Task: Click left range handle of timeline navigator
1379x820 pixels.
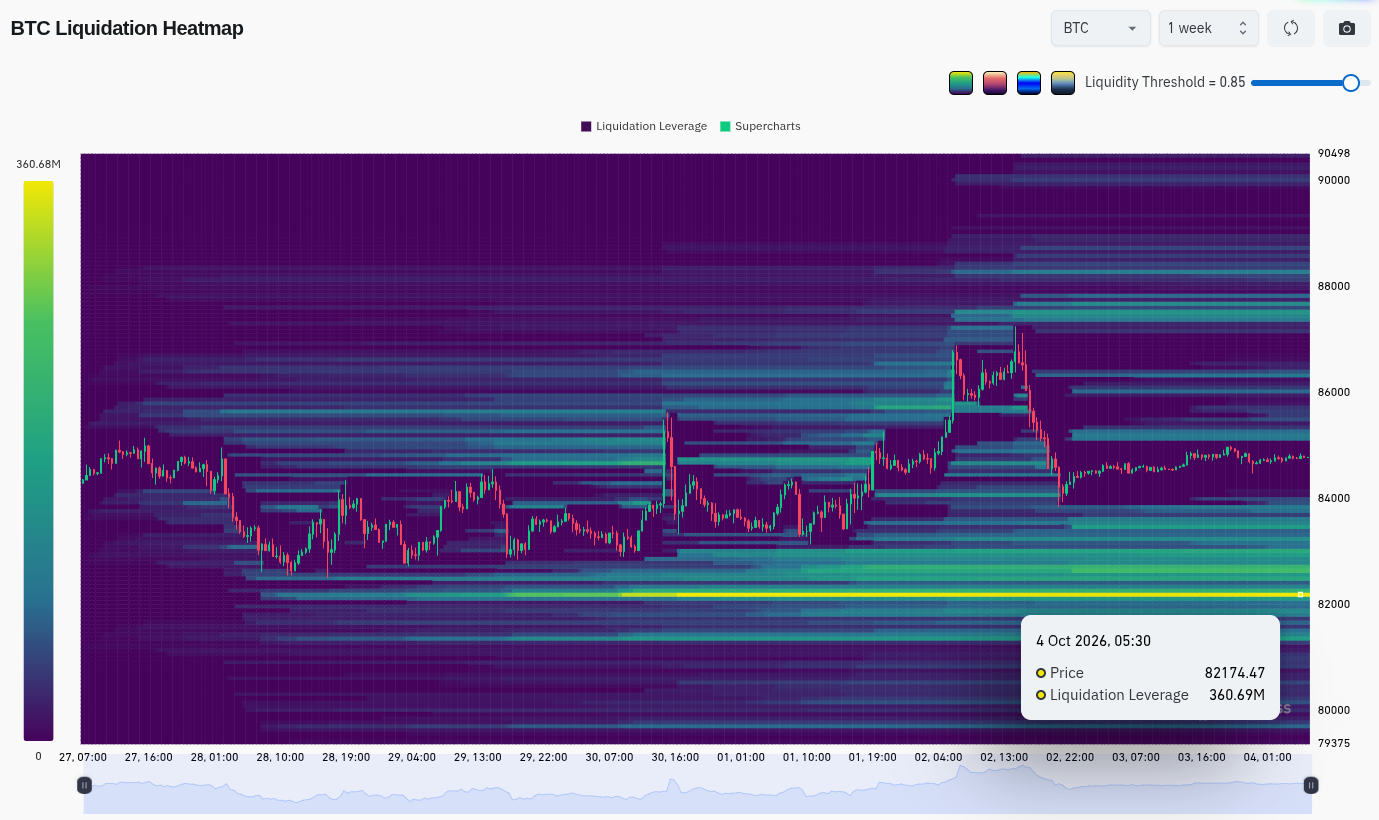Action: pos(85,785)
